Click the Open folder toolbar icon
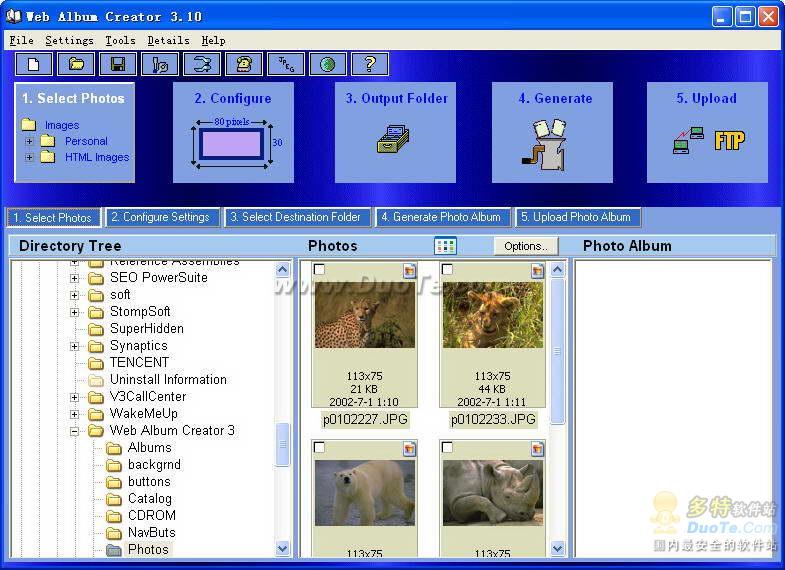The width and height of the screenshot is (785, 570). (76, 65)
